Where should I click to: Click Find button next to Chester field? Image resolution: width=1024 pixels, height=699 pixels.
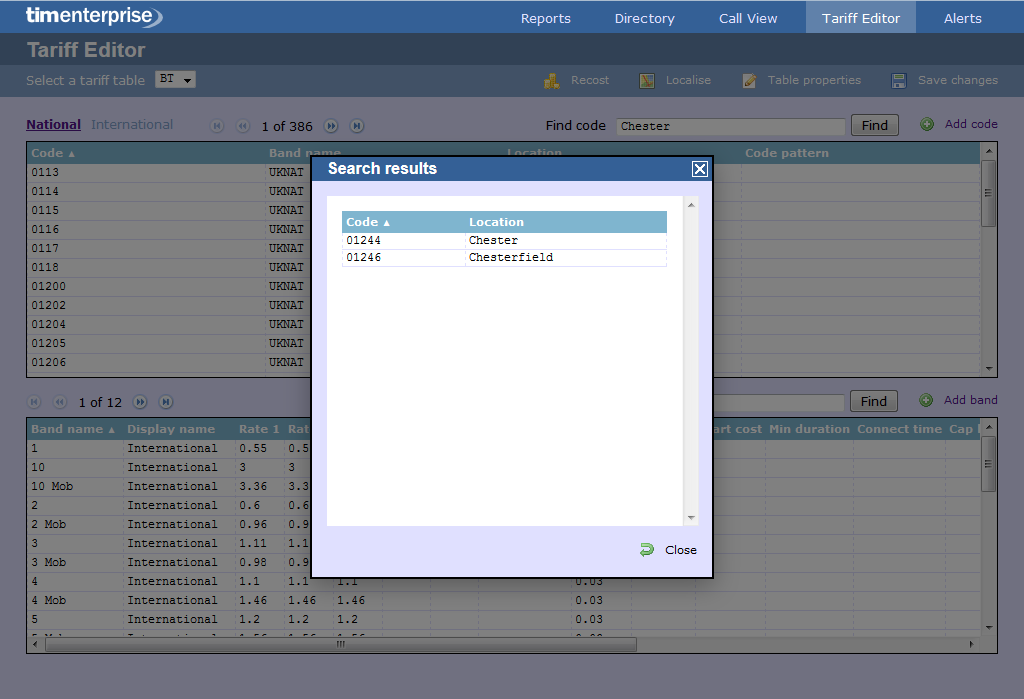(874, 125)
